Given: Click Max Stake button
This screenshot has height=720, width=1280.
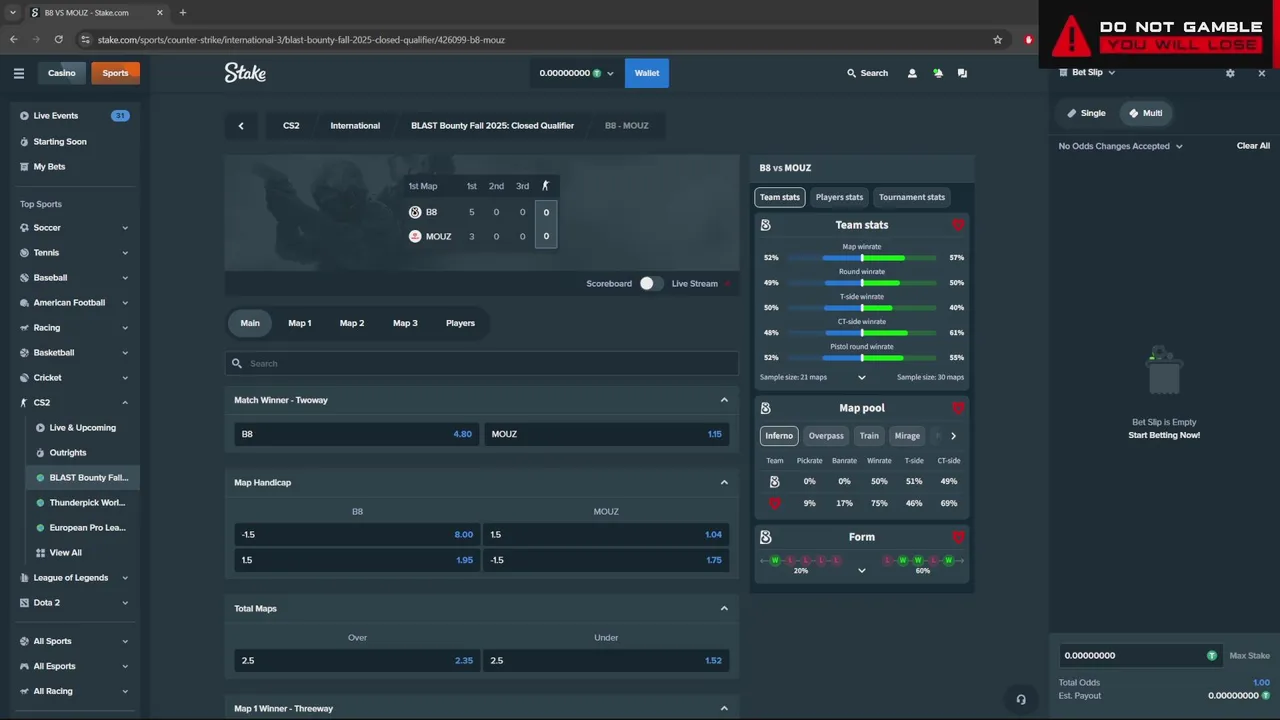Looking at the screenshot, I should (x=1250, y=656).
